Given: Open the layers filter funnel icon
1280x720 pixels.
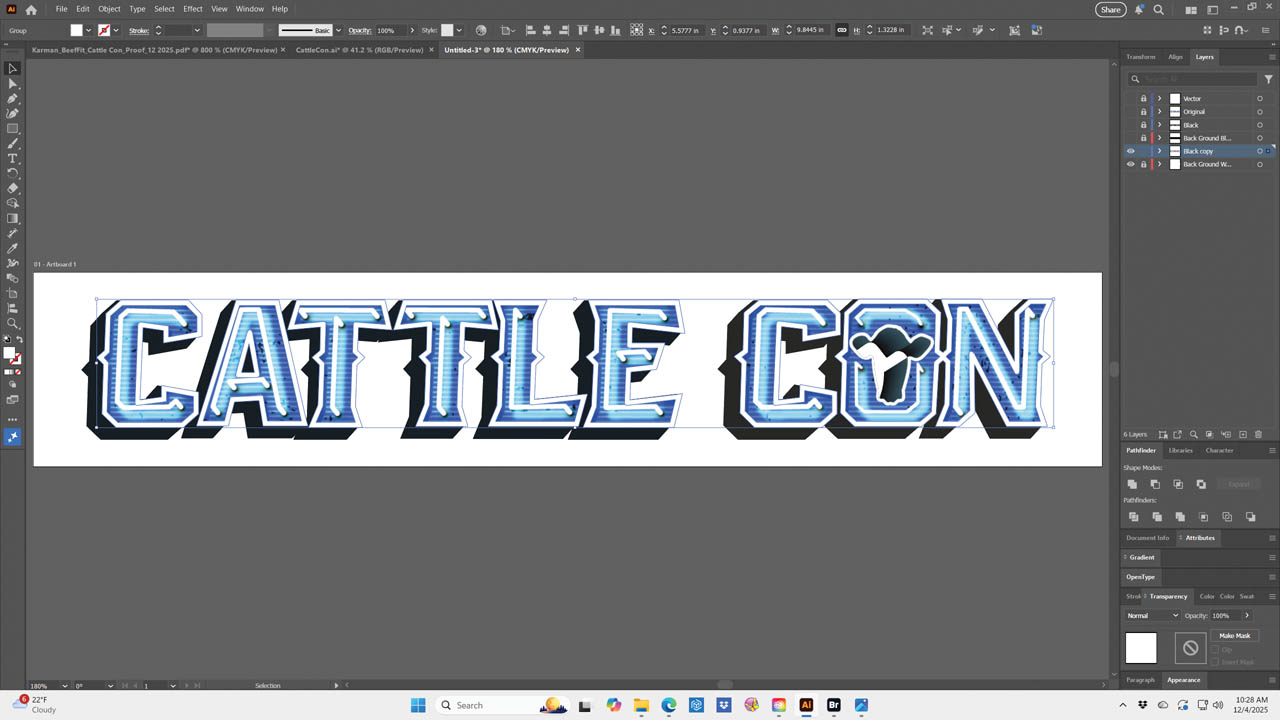Looking at the screenshot, I should 1268,79.
